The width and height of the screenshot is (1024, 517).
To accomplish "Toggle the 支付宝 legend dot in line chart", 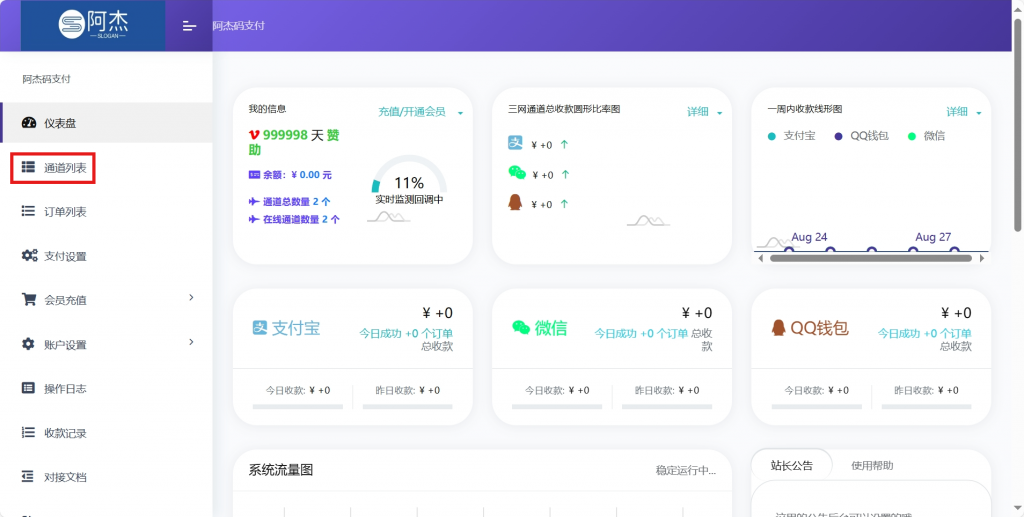I will pyautogui.click(x=772, y=136).
